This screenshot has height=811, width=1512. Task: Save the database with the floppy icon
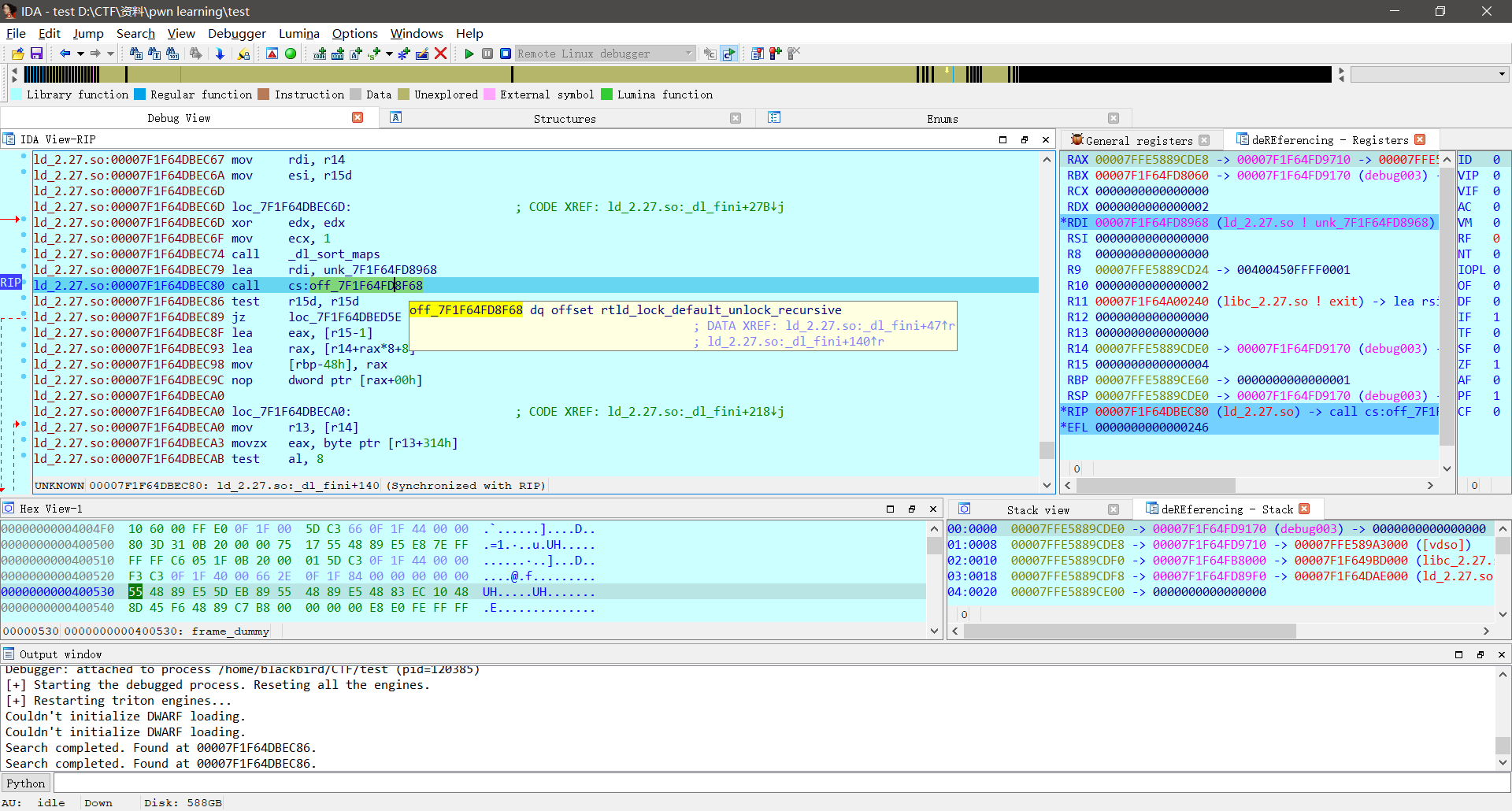36,54
